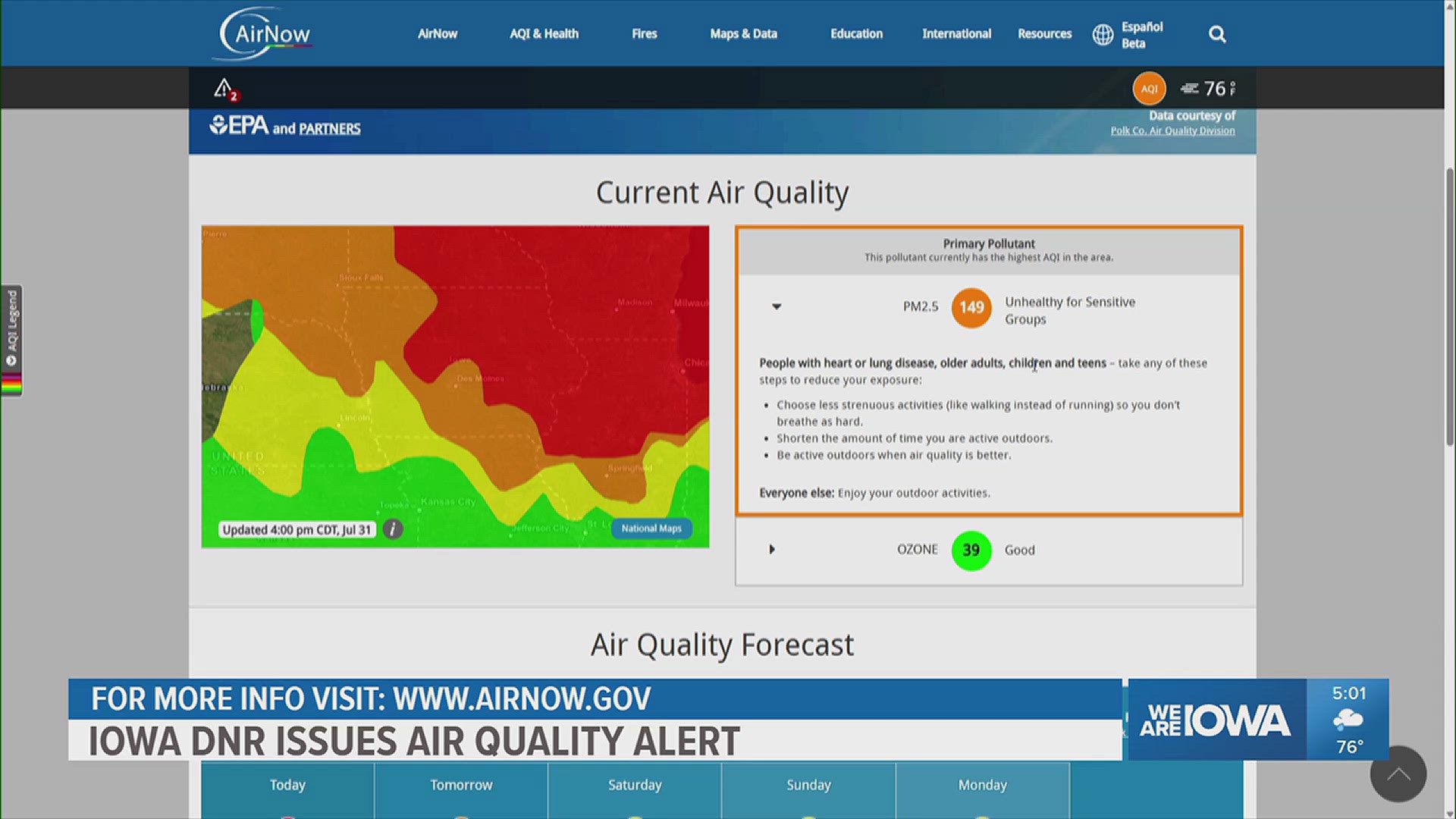The height and width of the screenshot is (819, 1456).
Task: Click the AQI legend color strip
Action: click(x=11, y=384)
